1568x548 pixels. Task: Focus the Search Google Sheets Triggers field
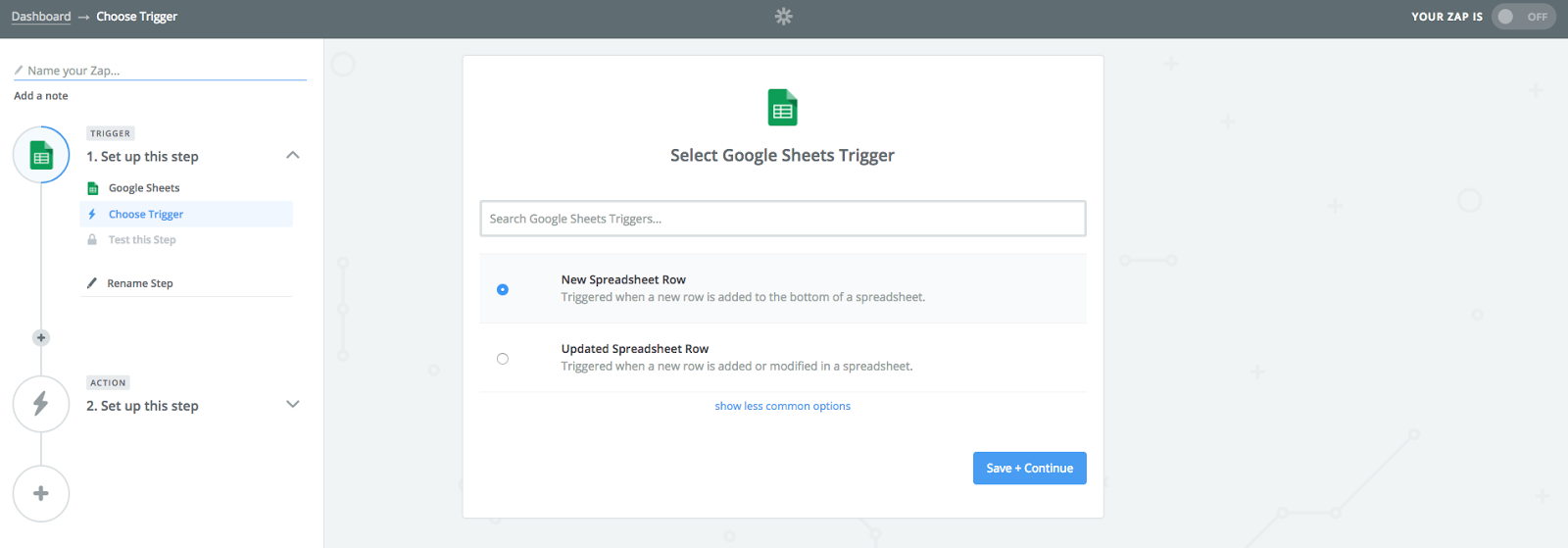(x=782, y=219)
